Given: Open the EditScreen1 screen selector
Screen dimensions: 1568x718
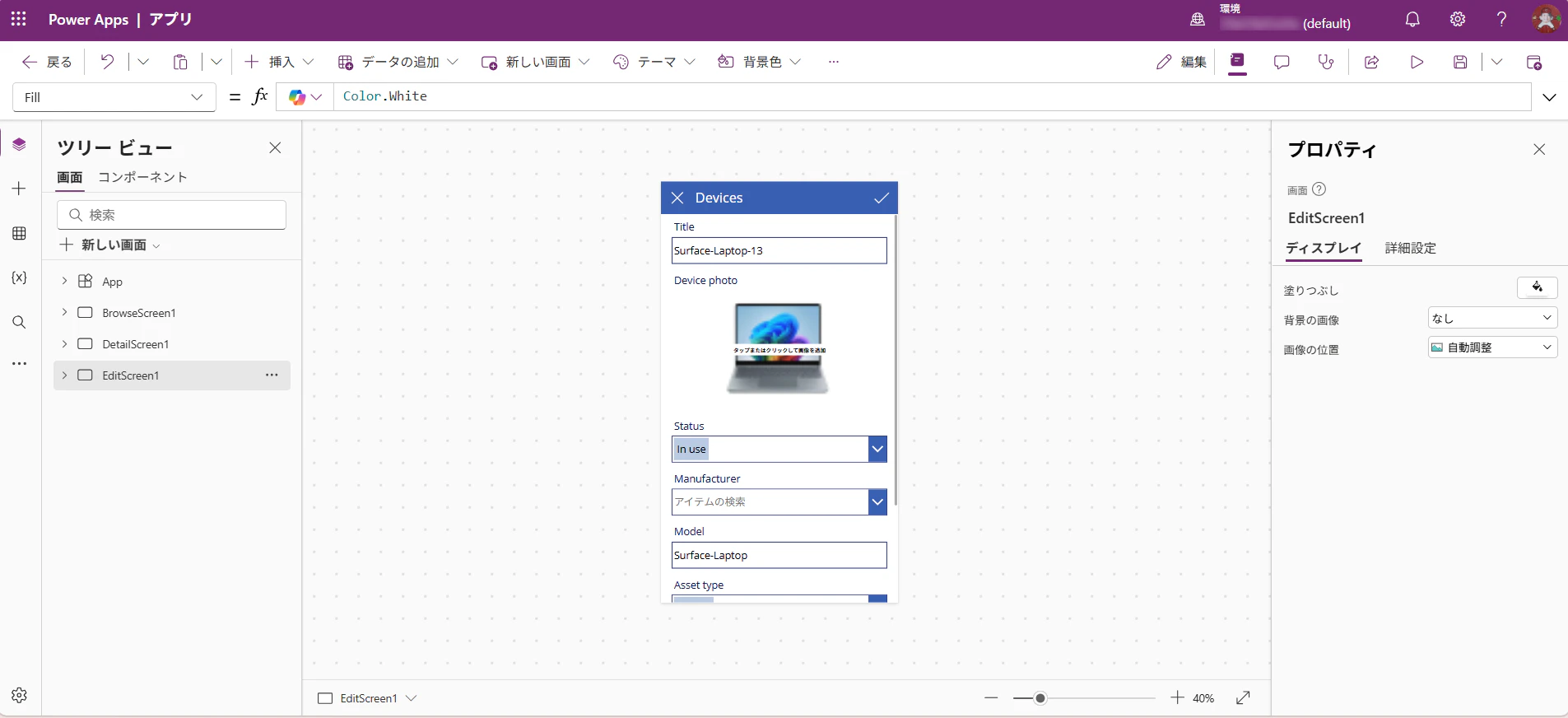Looking at the screenshot, I should point(368,698).
